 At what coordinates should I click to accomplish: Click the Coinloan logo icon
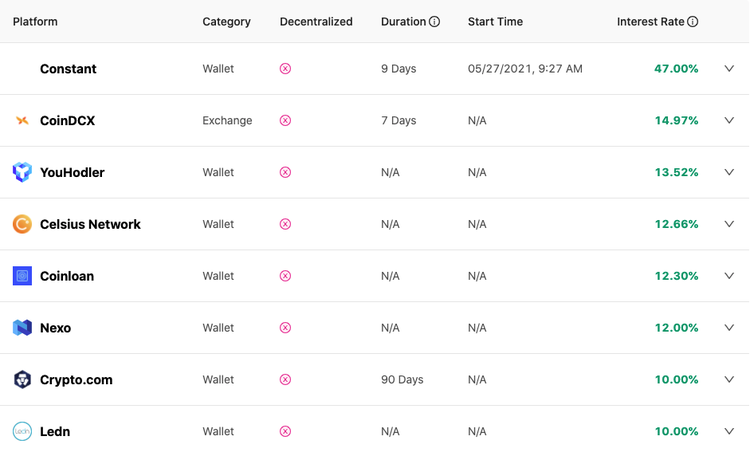pos(22,276)
